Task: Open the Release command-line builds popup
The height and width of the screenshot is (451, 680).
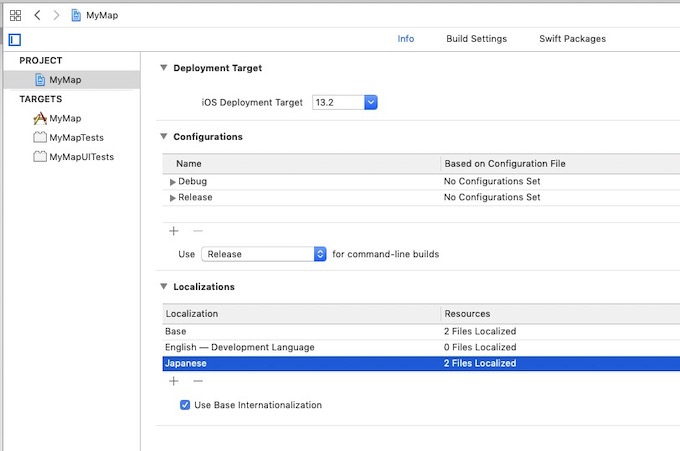Action: [264, 254]
